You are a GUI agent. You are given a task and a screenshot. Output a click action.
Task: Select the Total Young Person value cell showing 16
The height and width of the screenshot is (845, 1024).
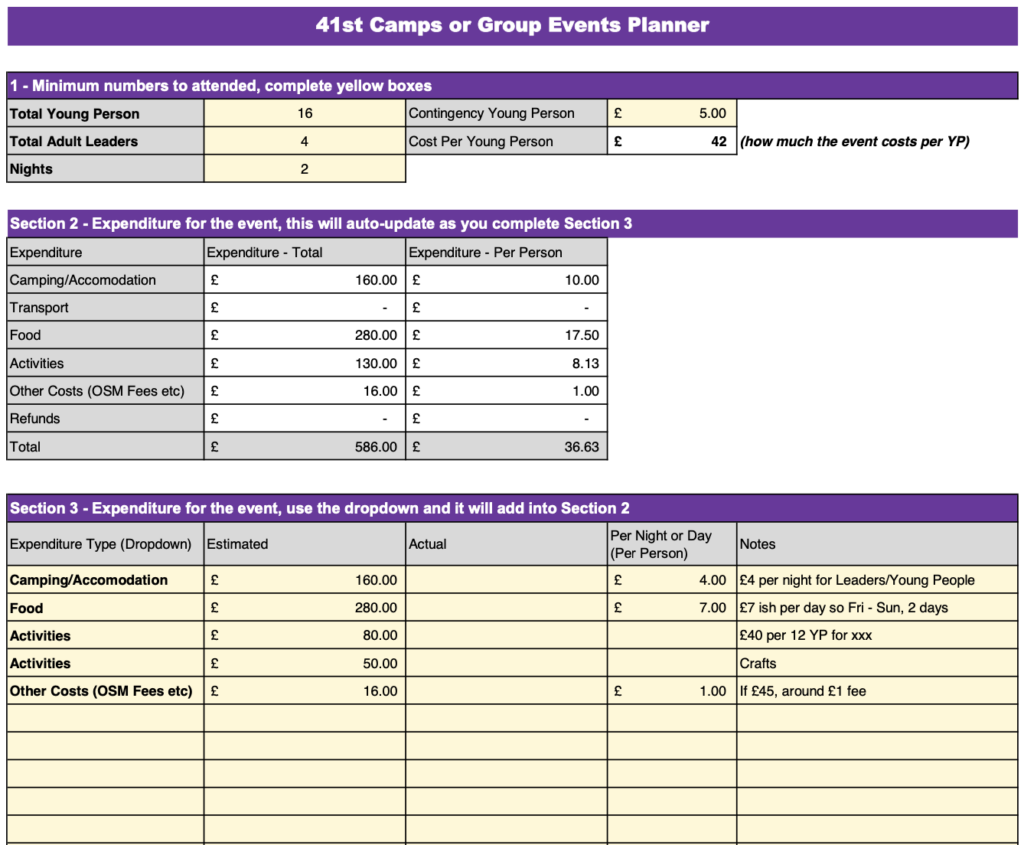303,113
